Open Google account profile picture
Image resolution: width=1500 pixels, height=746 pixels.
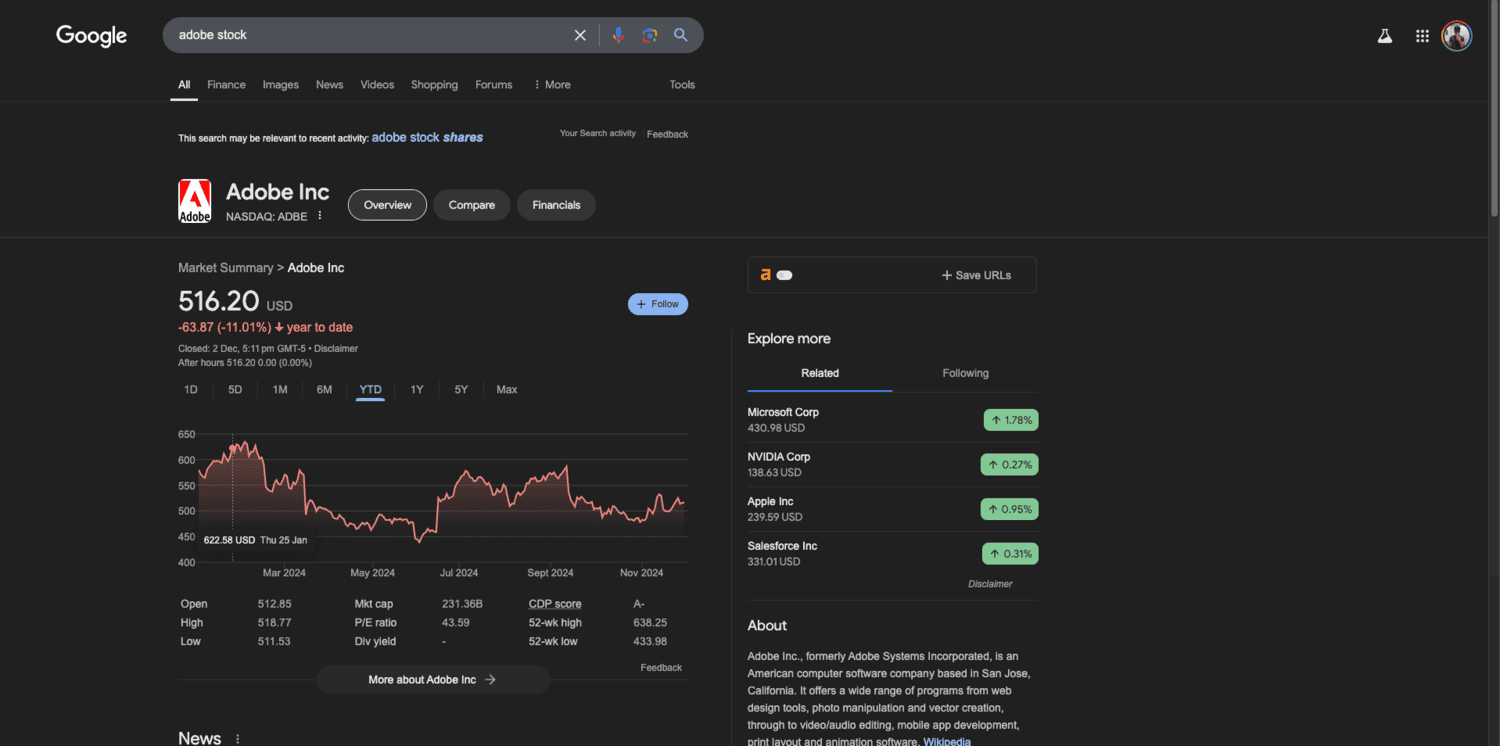(1457, 36)
